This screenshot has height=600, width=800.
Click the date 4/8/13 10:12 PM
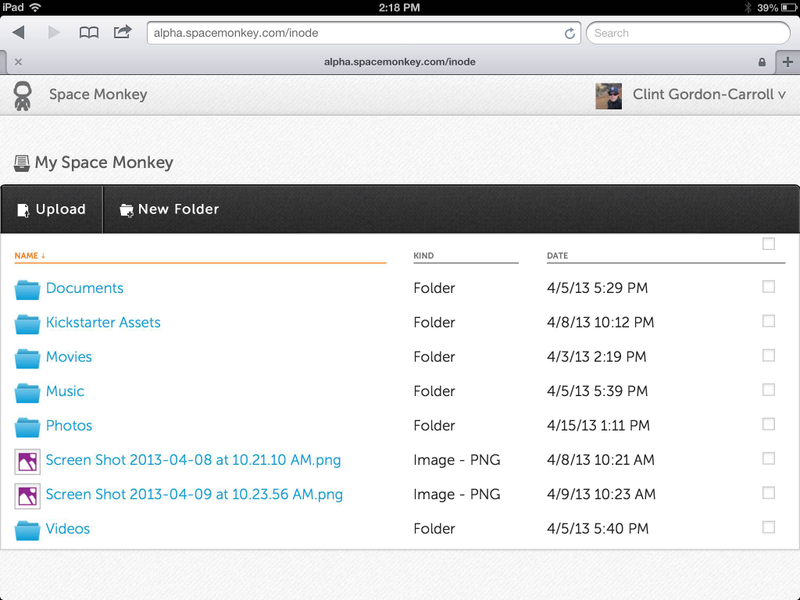pyautogui.click(x=600, y=322)
